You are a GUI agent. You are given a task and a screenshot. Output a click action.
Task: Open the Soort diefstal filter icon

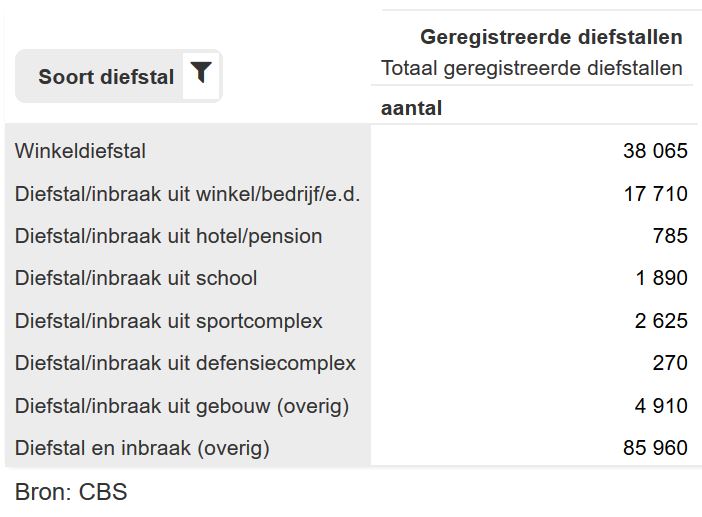pos(201,75)
